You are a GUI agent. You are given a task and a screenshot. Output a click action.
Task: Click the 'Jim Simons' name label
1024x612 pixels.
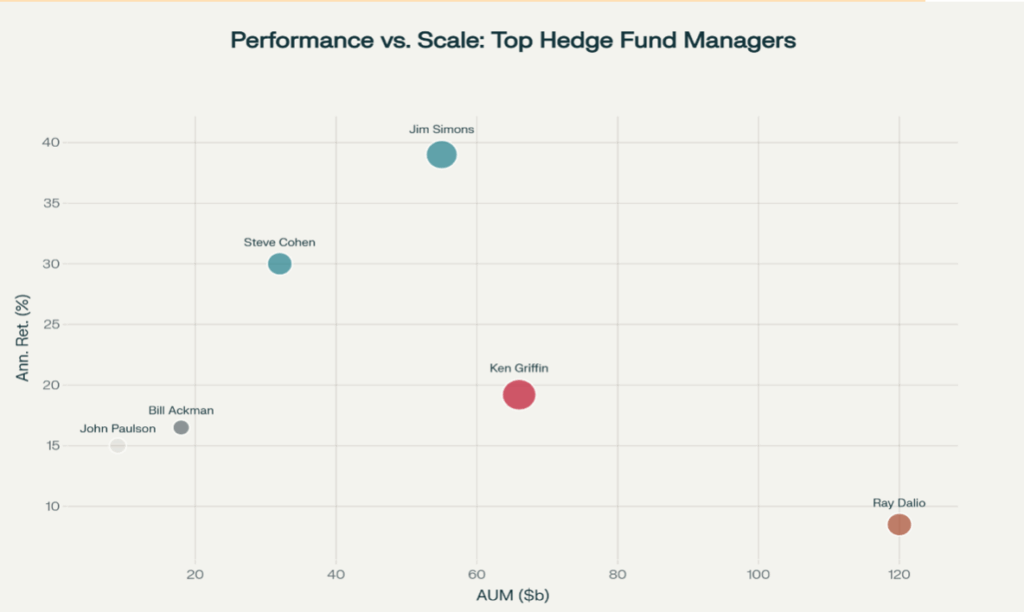coord(441,129)
